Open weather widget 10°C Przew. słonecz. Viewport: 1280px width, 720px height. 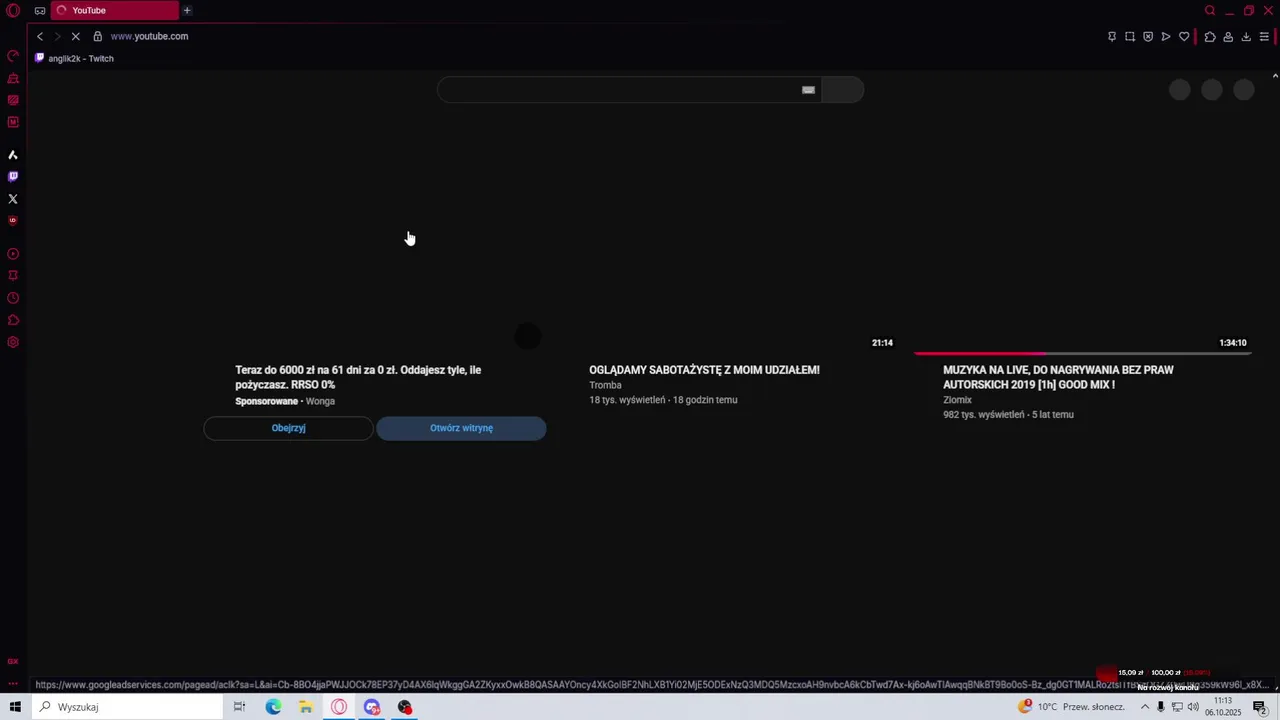pyautogui.click(x=1070, y=707)
